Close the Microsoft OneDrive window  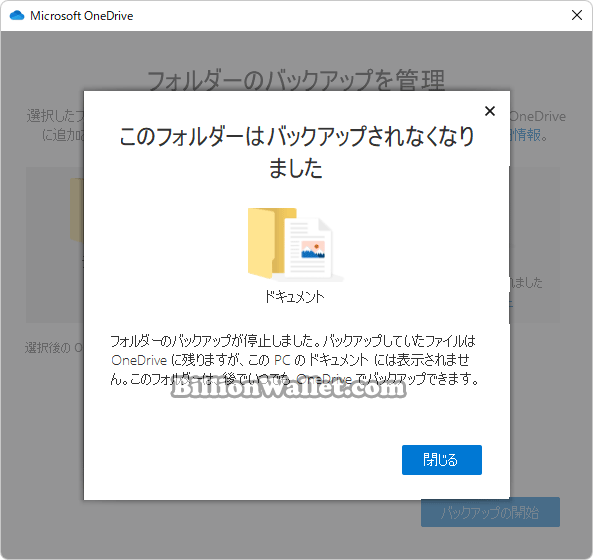pos(577,15)
